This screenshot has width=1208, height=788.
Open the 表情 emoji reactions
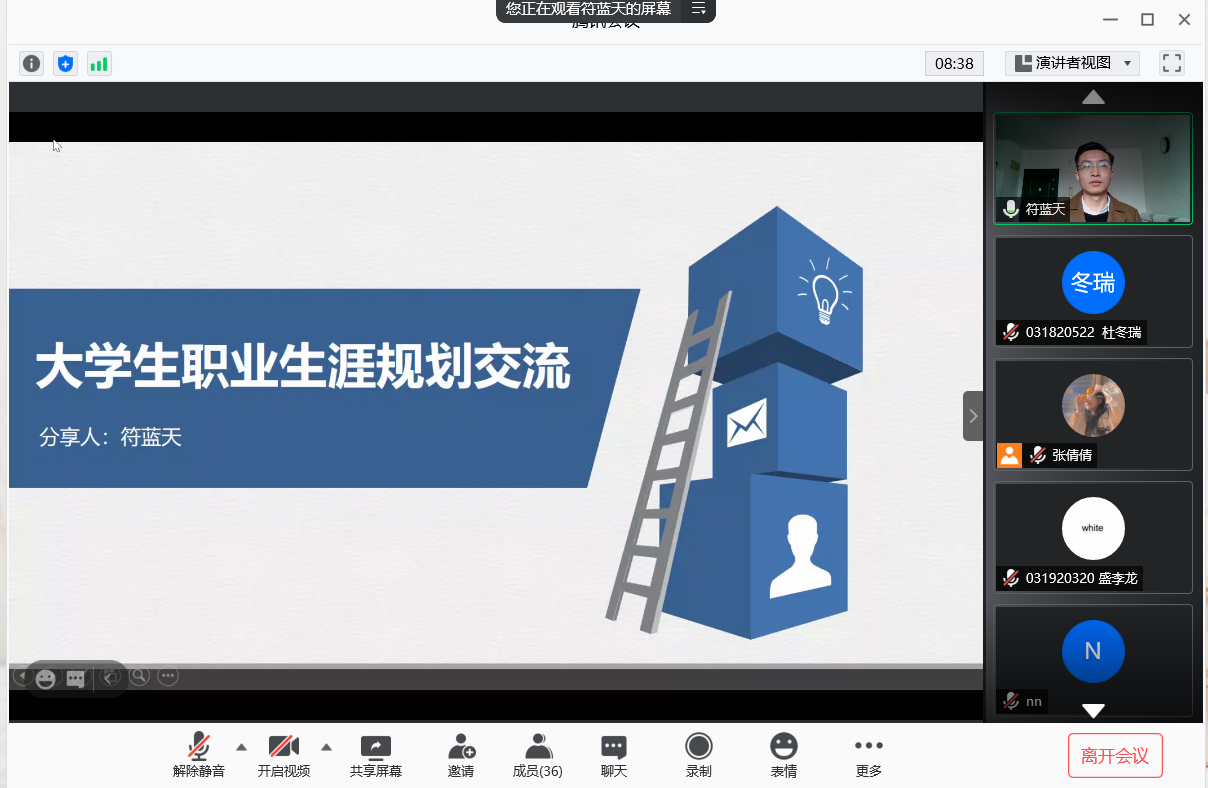click(783, 755)
